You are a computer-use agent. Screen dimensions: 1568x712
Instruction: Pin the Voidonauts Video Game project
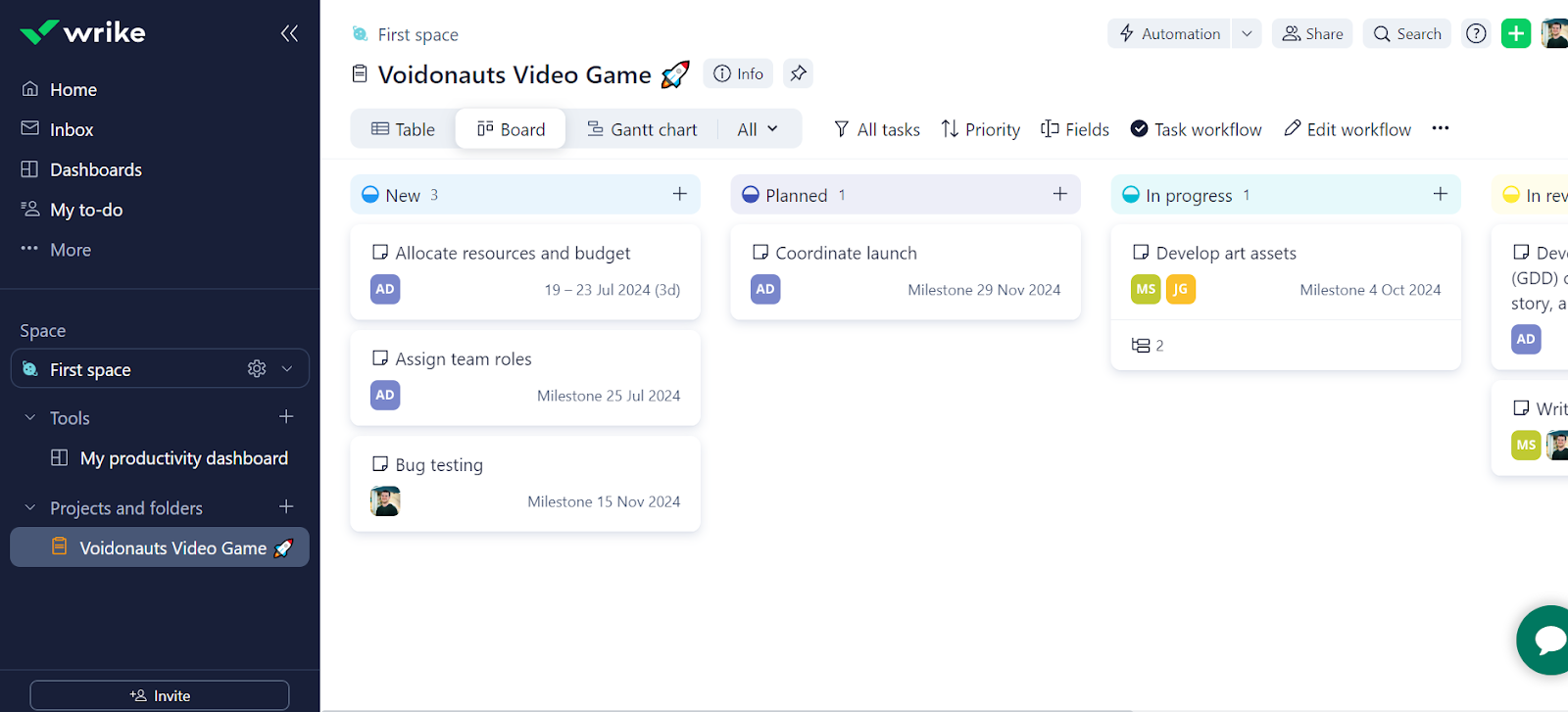pyautogui.click(x=798, y=73)
